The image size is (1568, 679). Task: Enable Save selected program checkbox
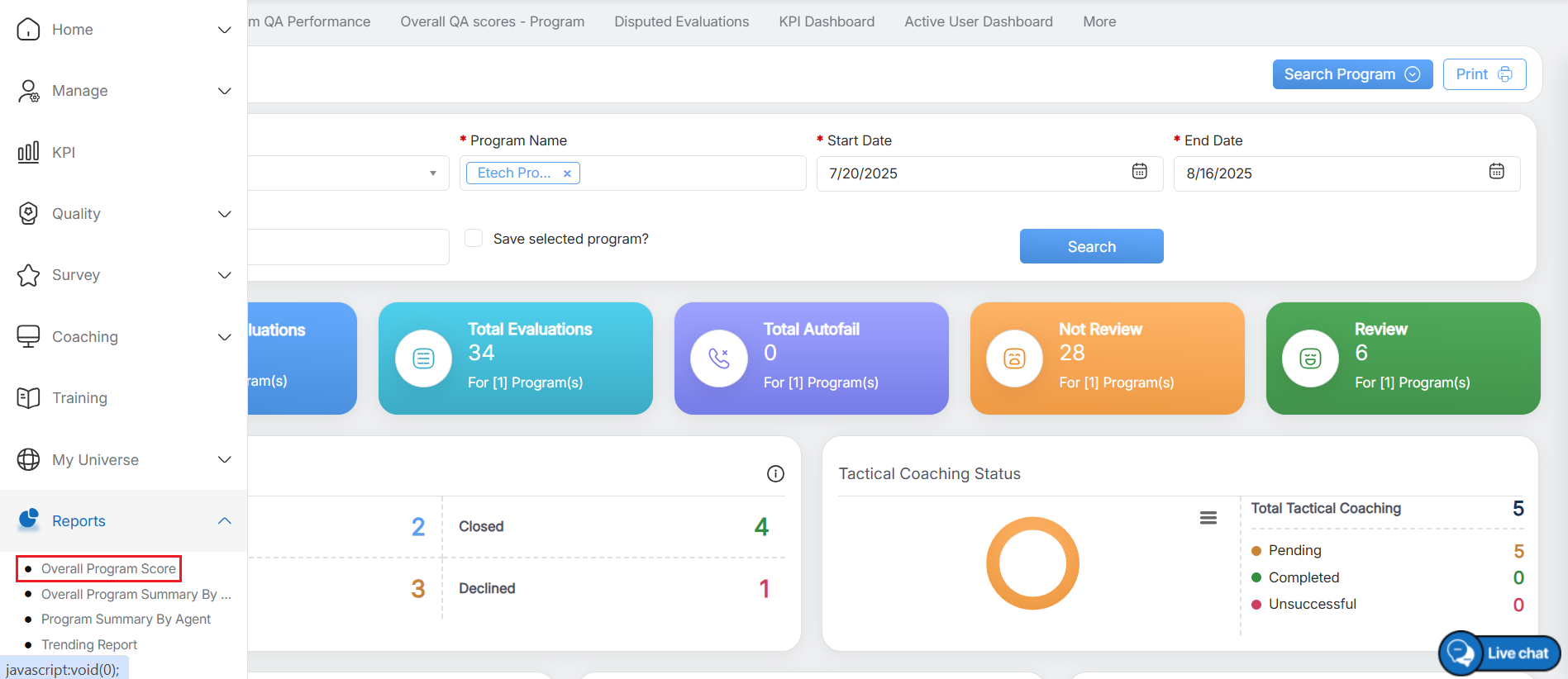coord(474,239)
